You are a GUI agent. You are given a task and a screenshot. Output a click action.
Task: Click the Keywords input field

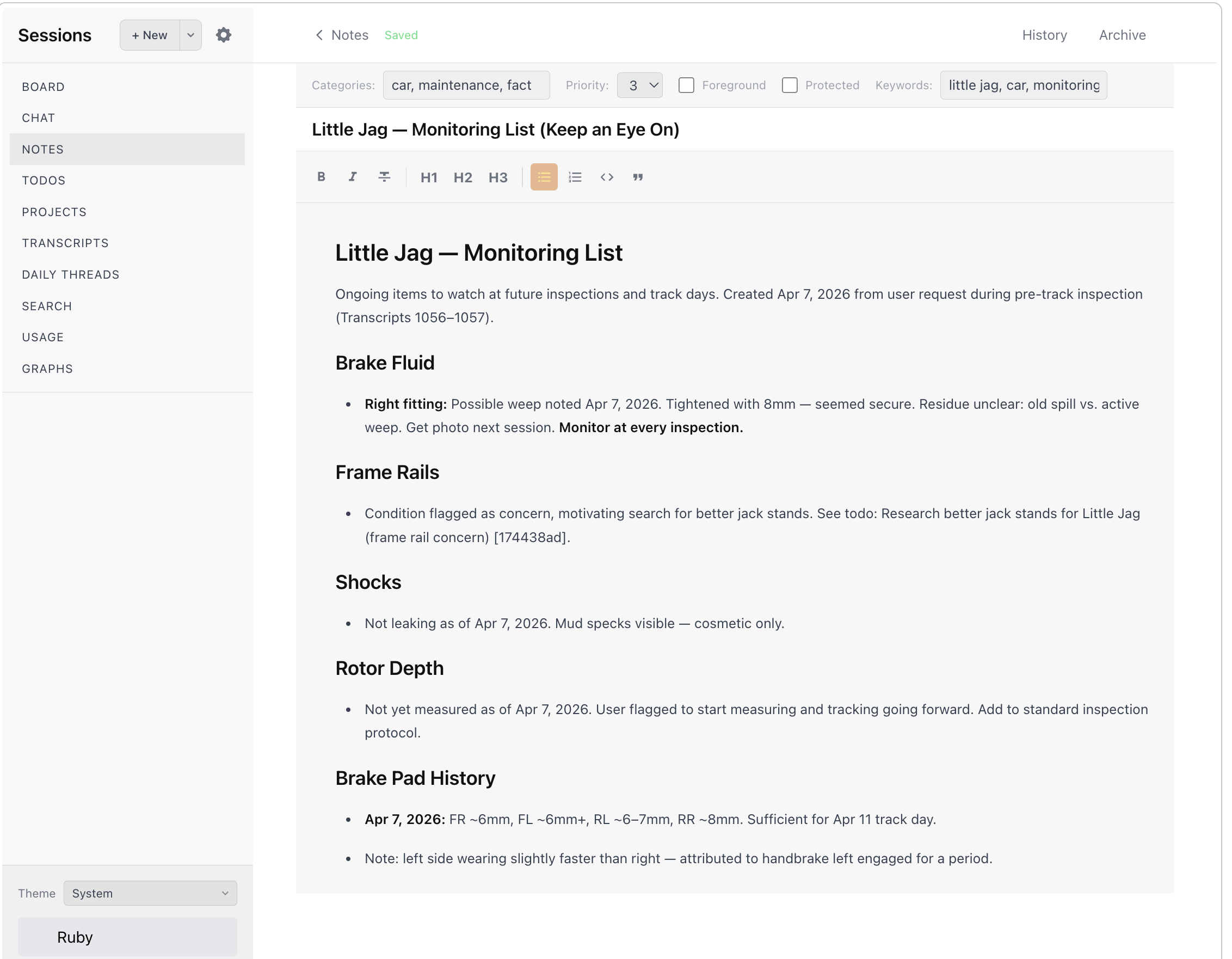[1022, 85]
